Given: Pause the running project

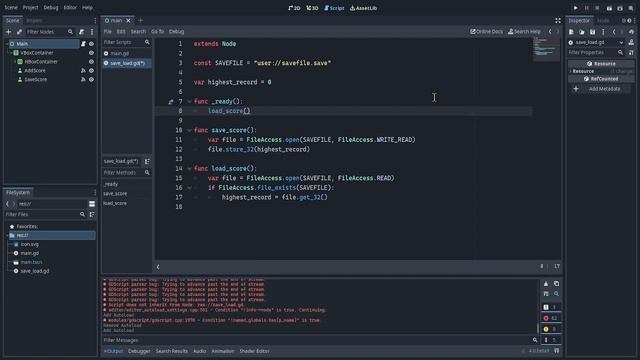Looking at the screenshot, I should point(587,8).
